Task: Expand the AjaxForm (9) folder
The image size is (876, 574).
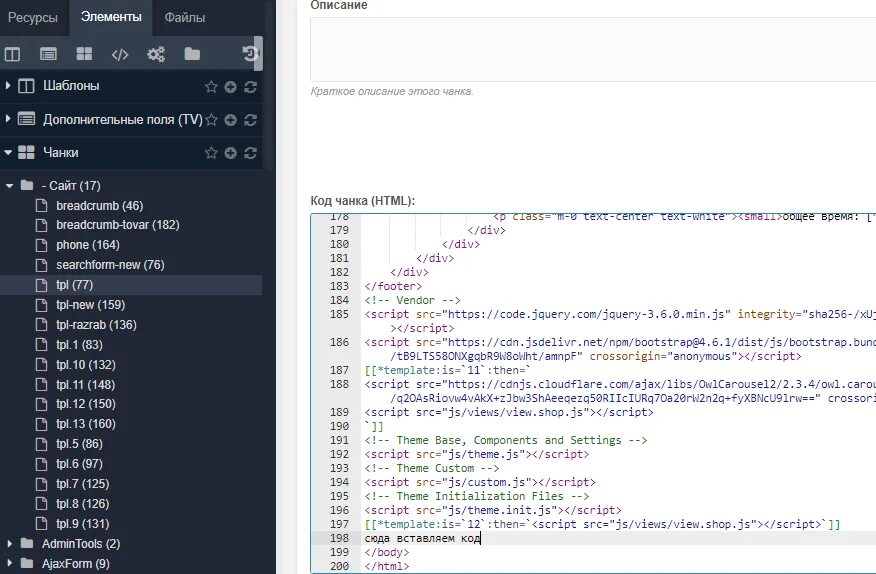Action: pos(9,563)
